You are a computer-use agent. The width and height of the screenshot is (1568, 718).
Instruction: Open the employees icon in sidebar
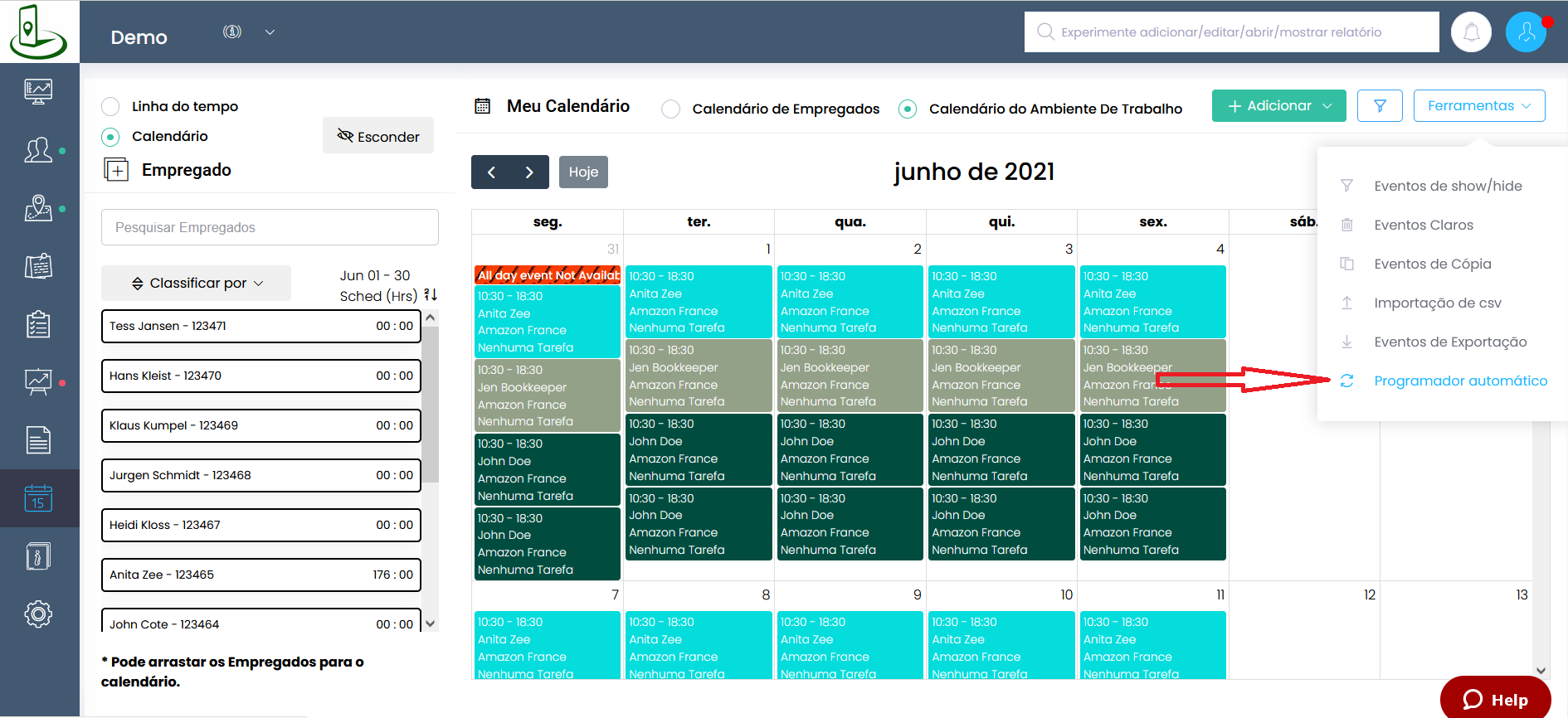point(38,150)
